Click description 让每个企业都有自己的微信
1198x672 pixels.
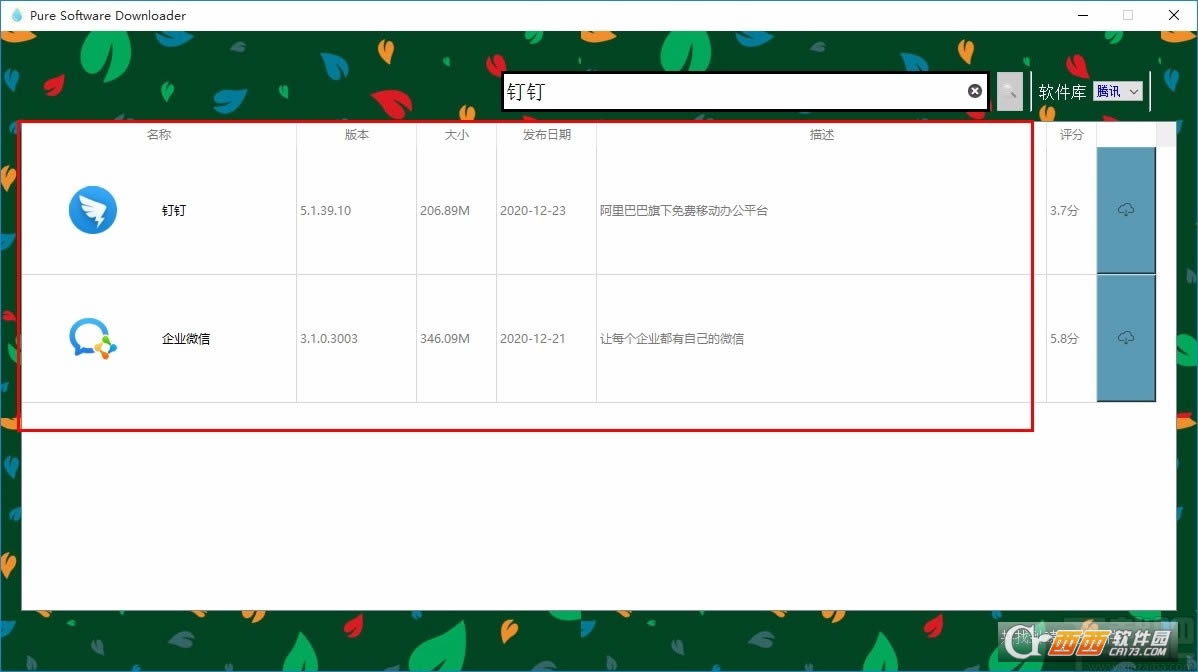click(x=672, y=338)
